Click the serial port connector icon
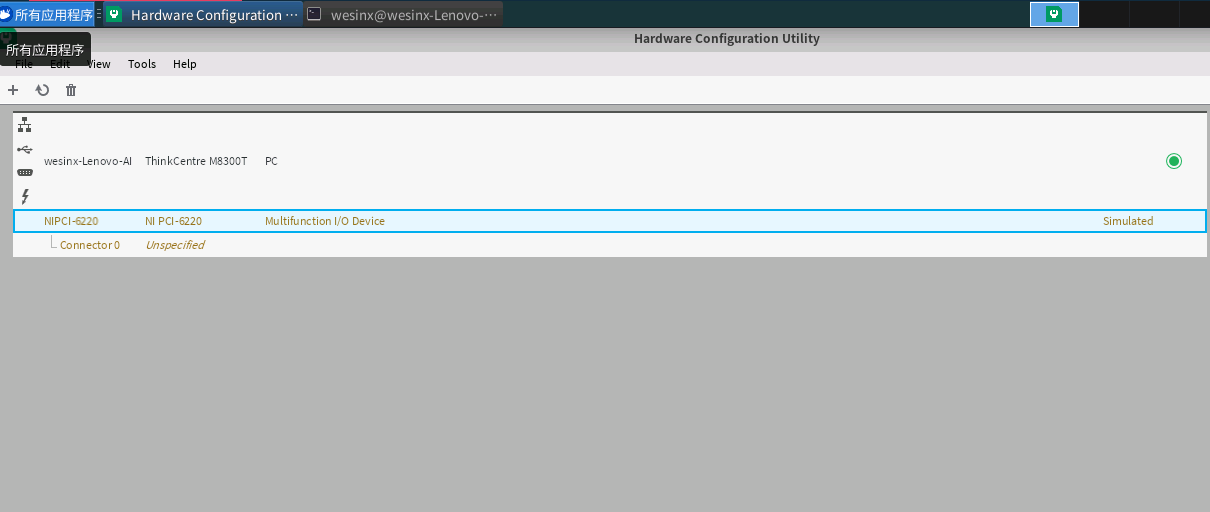The height and width of the screenshot is (512, 1210). [25, 172]
